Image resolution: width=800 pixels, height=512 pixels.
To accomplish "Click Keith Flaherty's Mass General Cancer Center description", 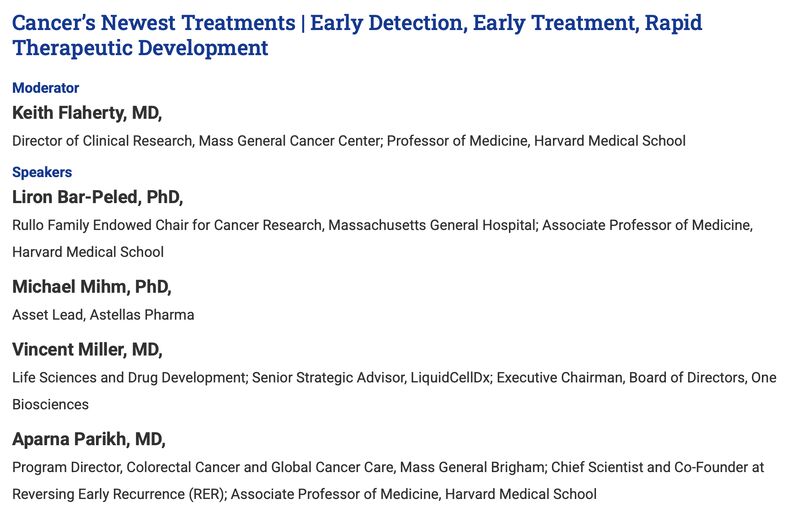I will 349,141.
